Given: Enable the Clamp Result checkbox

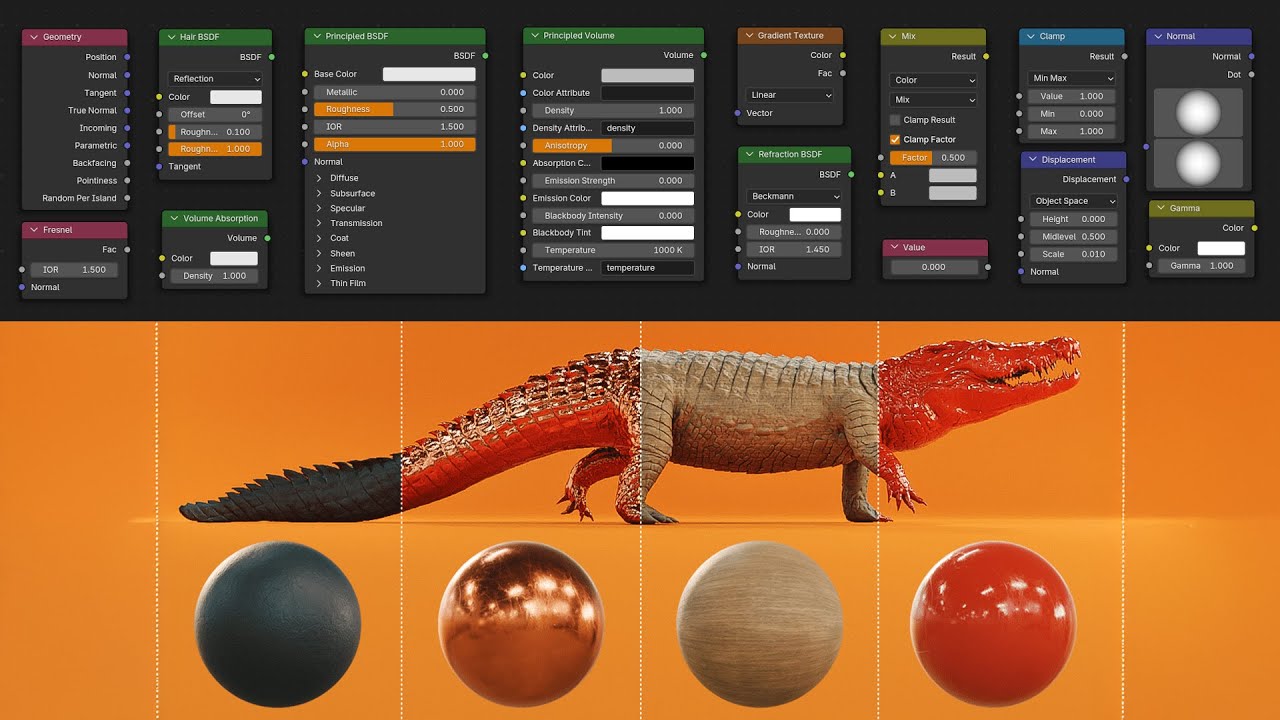Looking at the screenshot, I should point(895,120).
